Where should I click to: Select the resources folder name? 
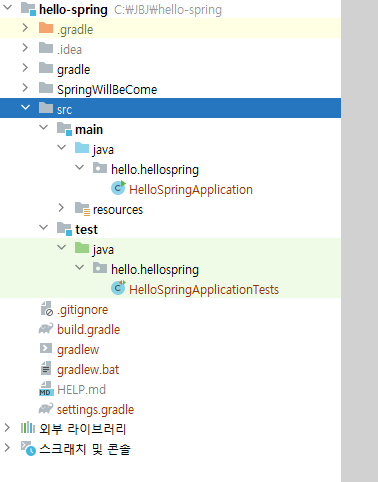[118, 210]
